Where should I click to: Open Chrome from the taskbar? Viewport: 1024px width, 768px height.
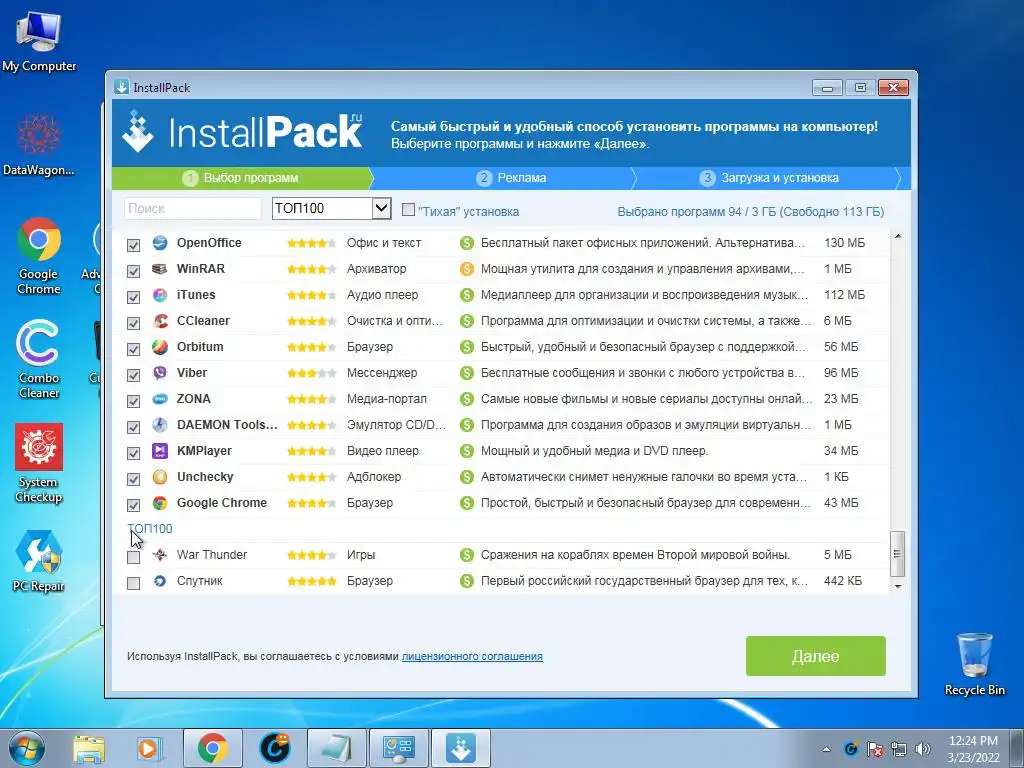(213, 748)
